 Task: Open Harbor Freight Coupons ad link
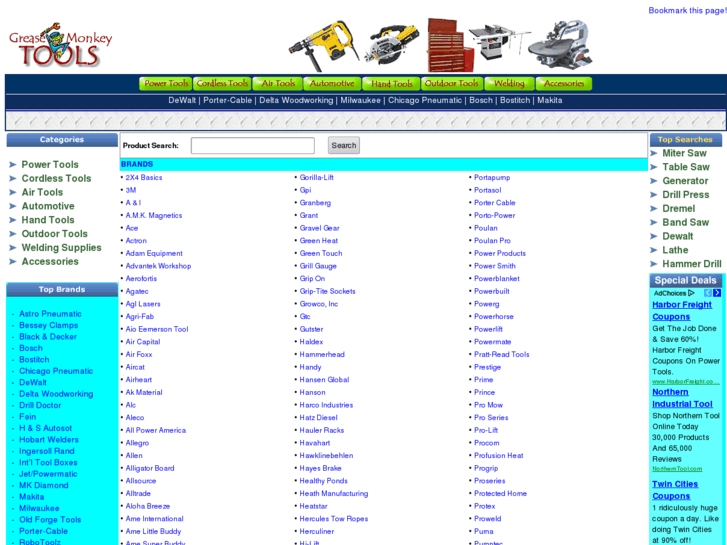[682, 311]
